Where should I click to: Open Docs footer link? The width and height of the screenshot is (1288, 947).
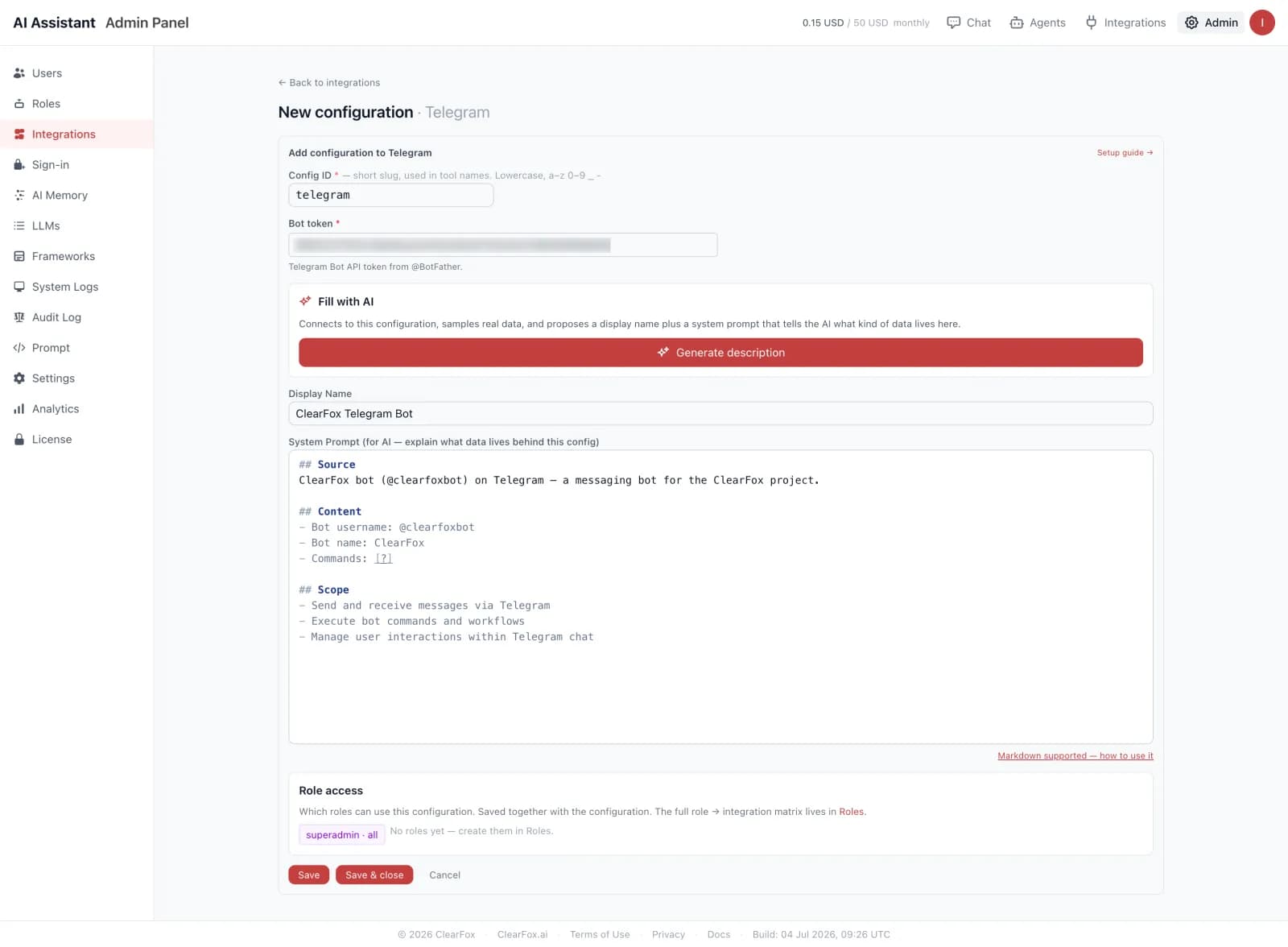point(719,935)
